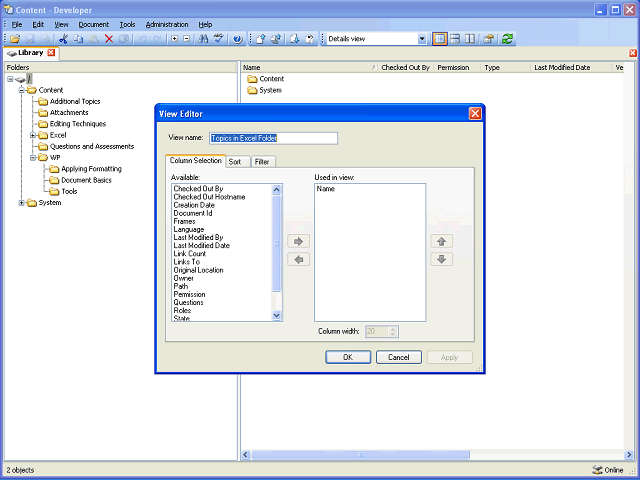Select Applying Formatting folder in tree
640x480 pixels.
91,169
